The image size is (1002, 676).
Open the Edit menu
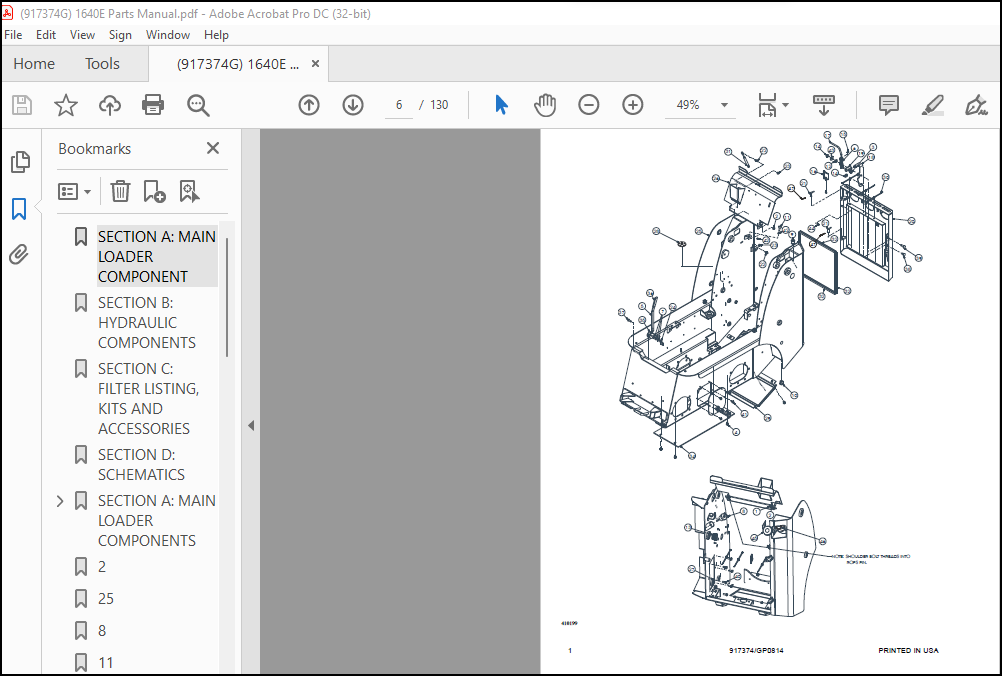point(45,35)
